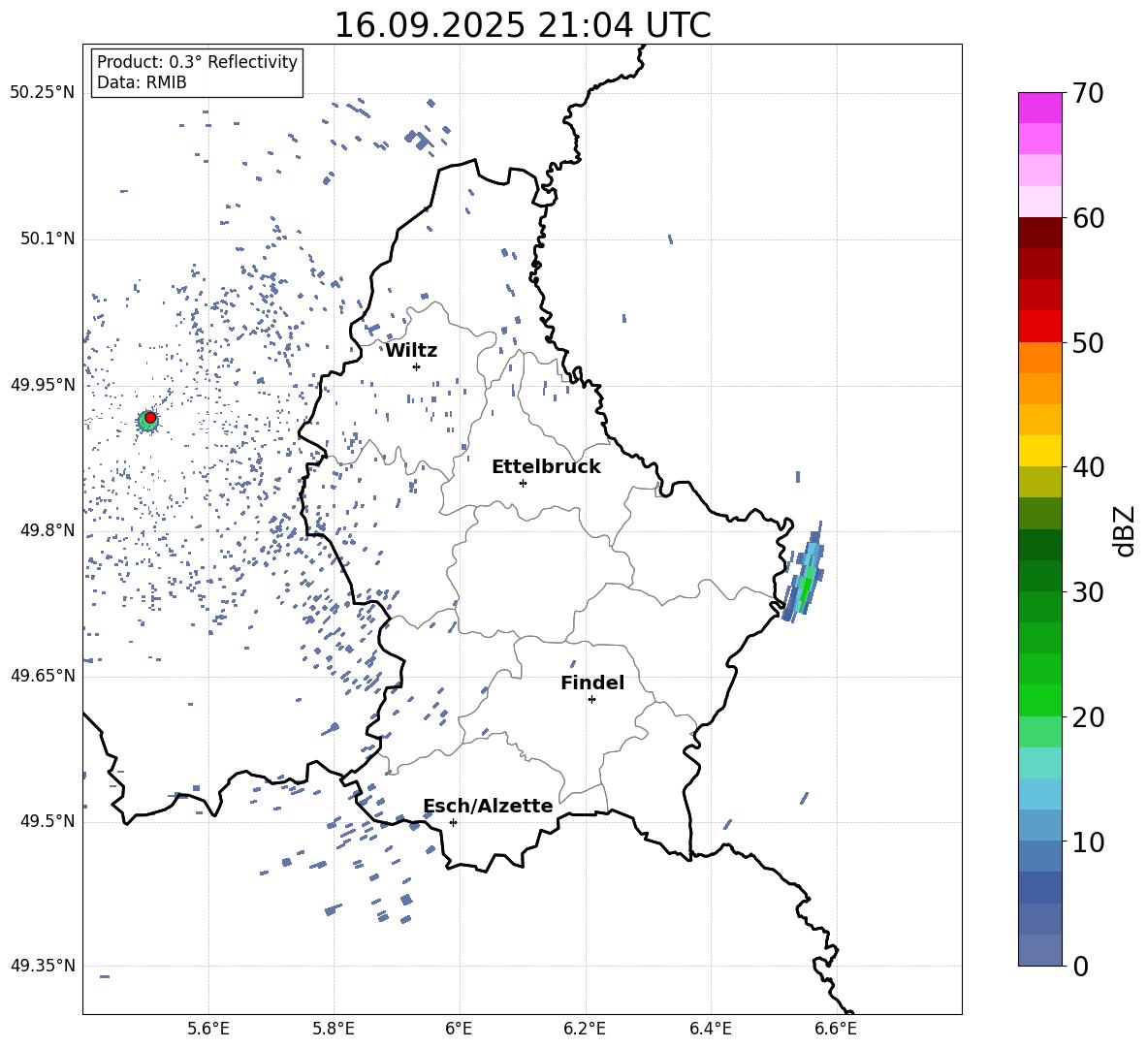Click the 49.5°N latitude label
Viewport: 1148px width, 1048px height.
click(x=48, y=821)
